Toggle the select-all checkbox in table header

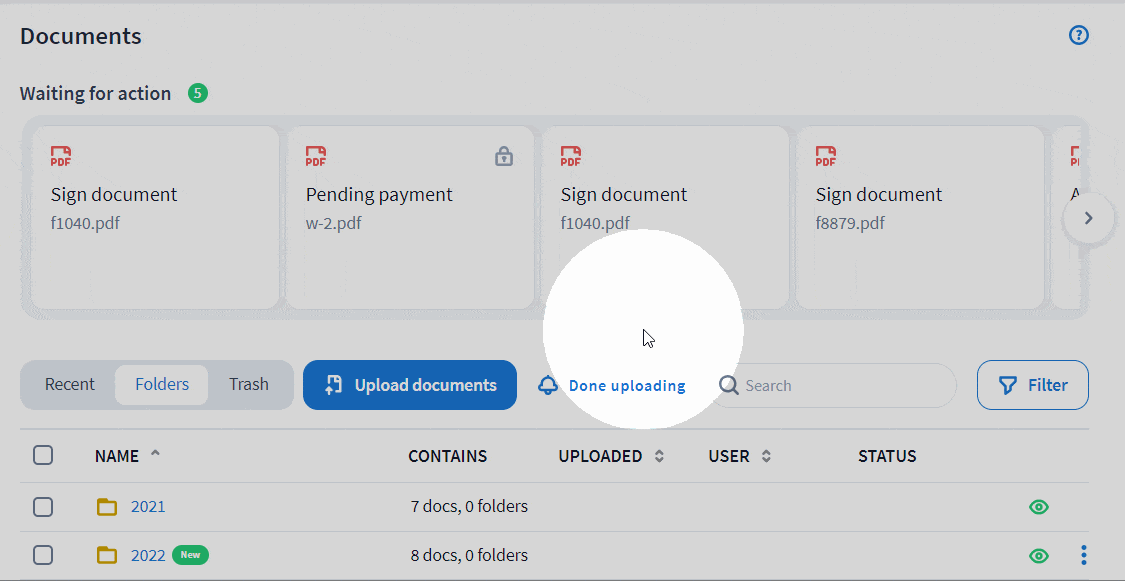pyautogui.click(x=43, y=456)
